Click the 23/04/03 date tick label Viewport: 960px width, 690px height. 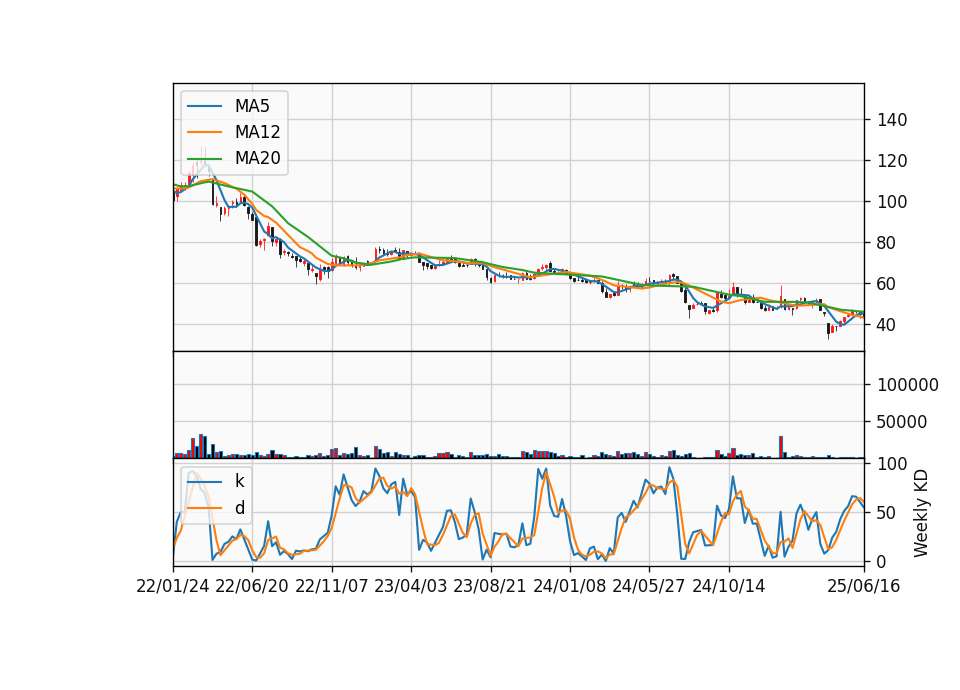click(x=411, y=586)
